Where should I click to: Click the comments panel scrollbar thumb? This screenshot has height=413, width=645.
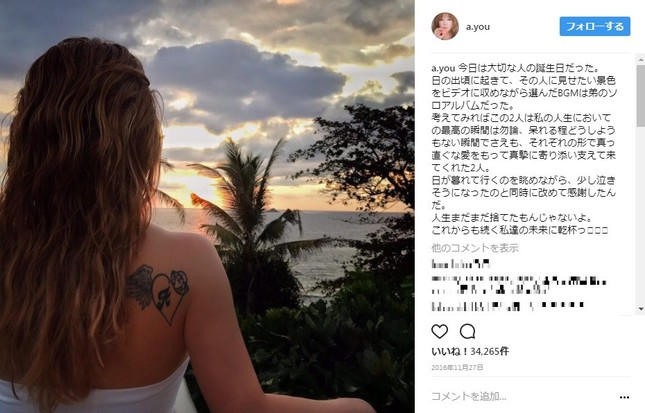click(x=641, y=95)
